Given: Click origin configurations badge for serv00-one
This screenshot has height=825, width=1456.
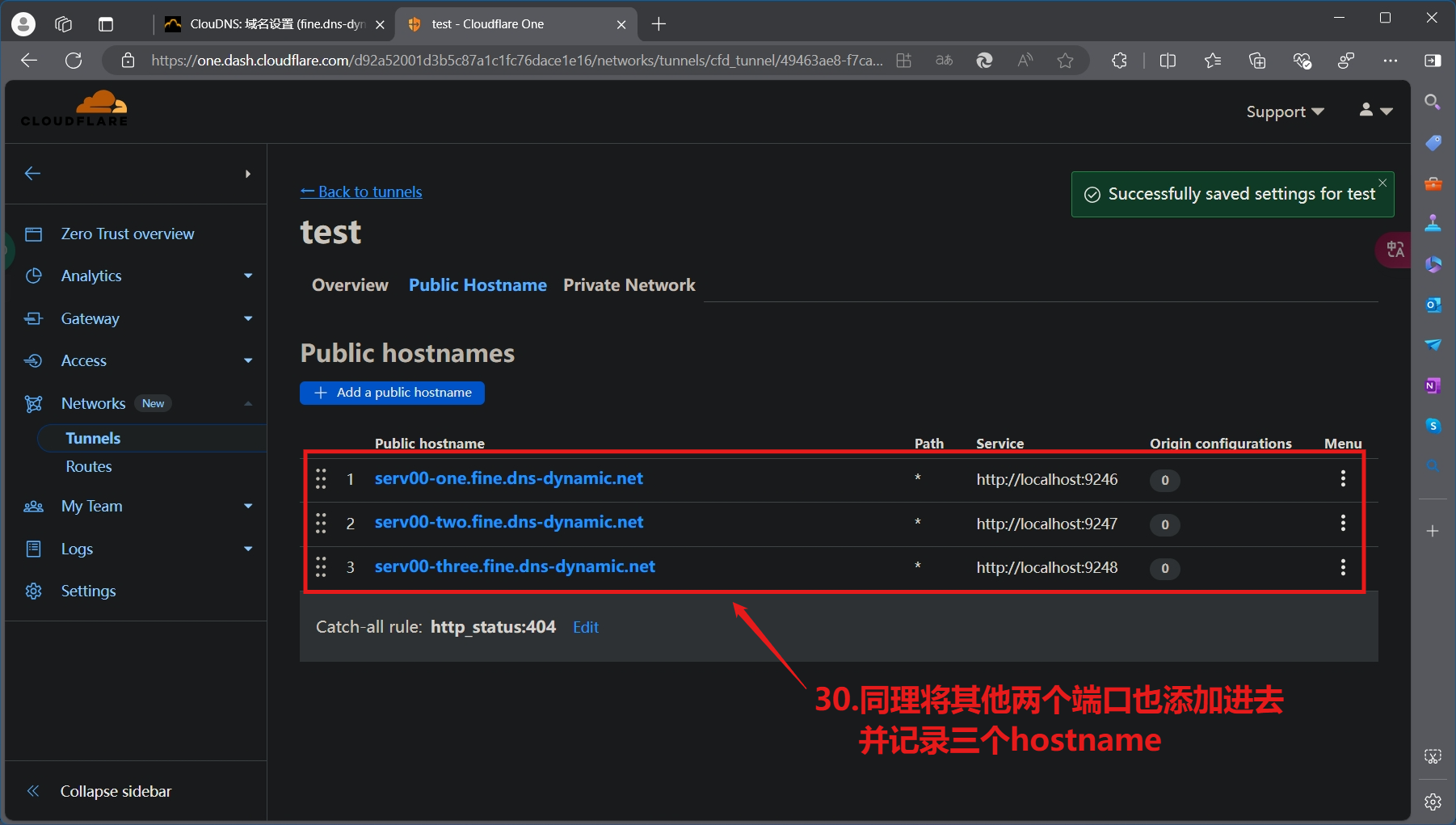Looking at the screenshot, I should click(1164, 480).
